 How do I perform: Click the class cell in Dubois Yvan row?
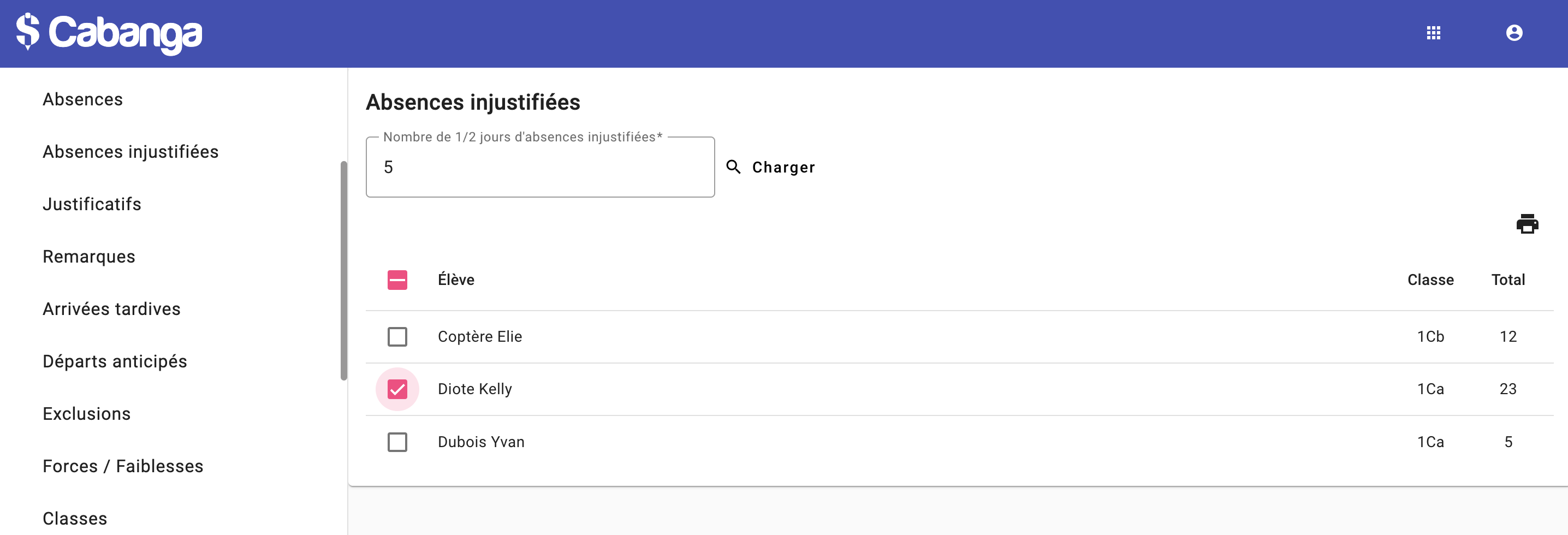click(1430, 442)
